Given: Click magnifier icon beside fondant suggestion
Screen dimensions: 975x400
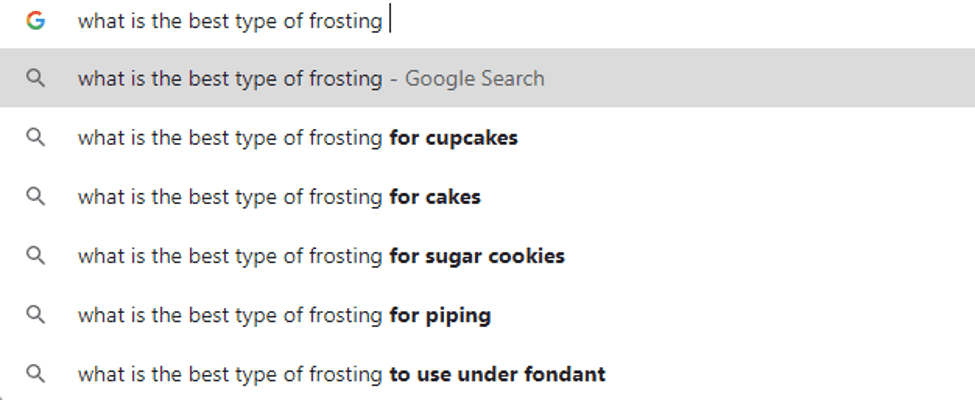Looking at the screenshot, I should coord(36,375).
